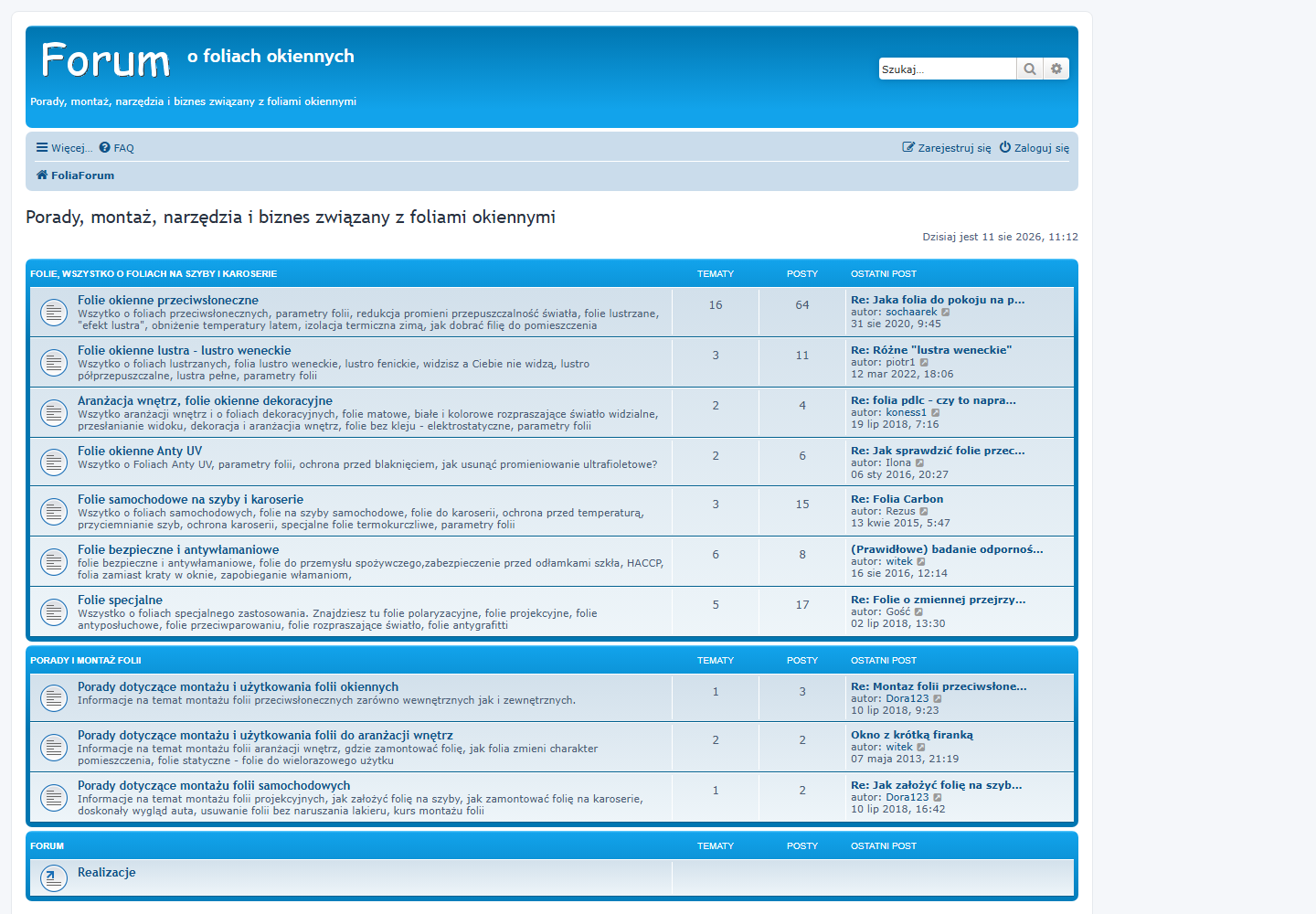View latest post icon next to Dora123 at 9:23
This screenshot has width=1316, height=914.
938,699
